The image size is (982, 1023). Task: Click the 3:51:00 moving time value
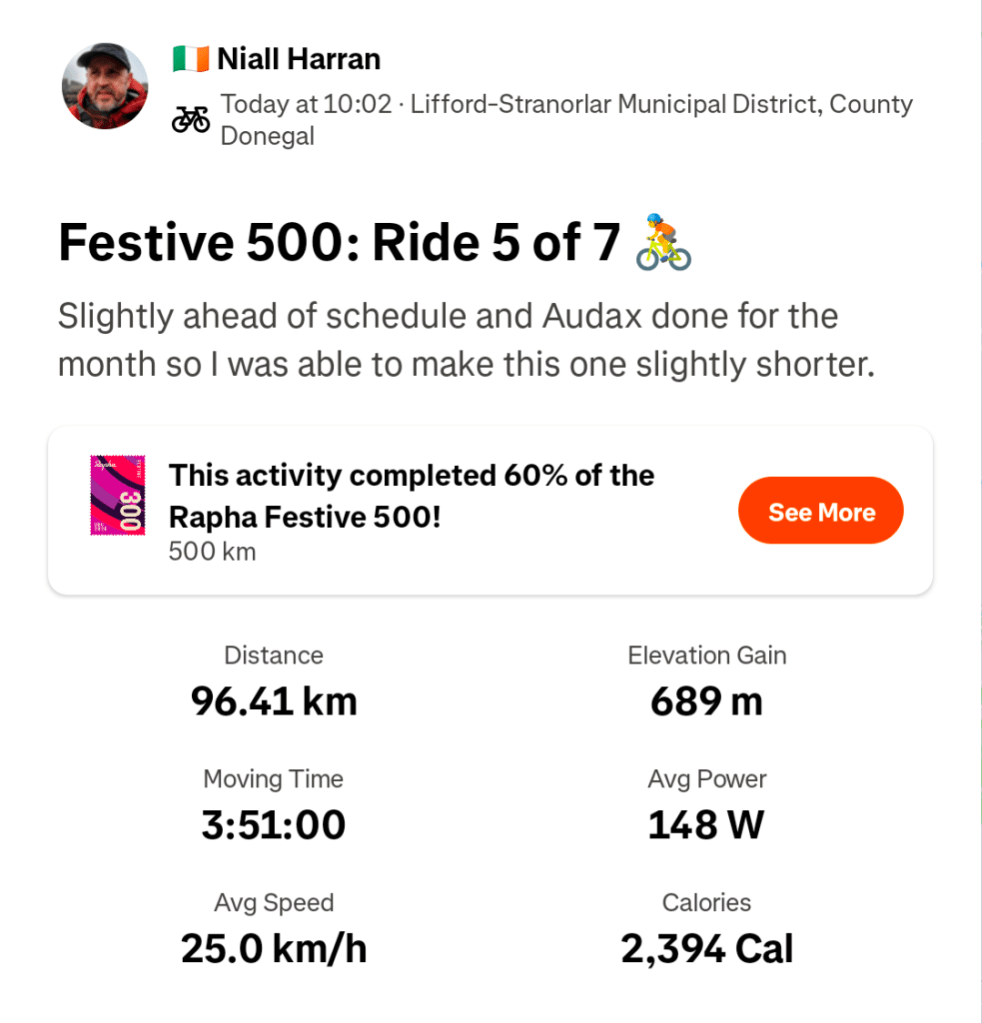[273, 825]
